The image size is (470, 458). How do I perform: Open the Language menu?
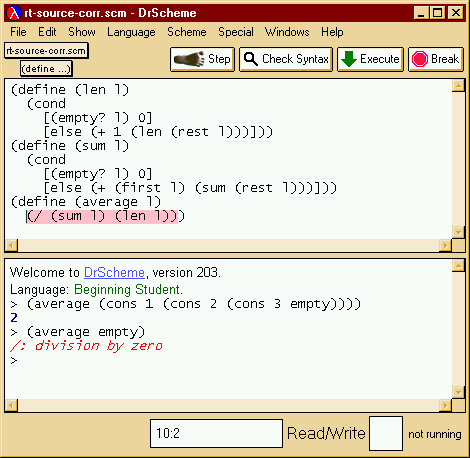pyautogui.click(x=131, y=32)
